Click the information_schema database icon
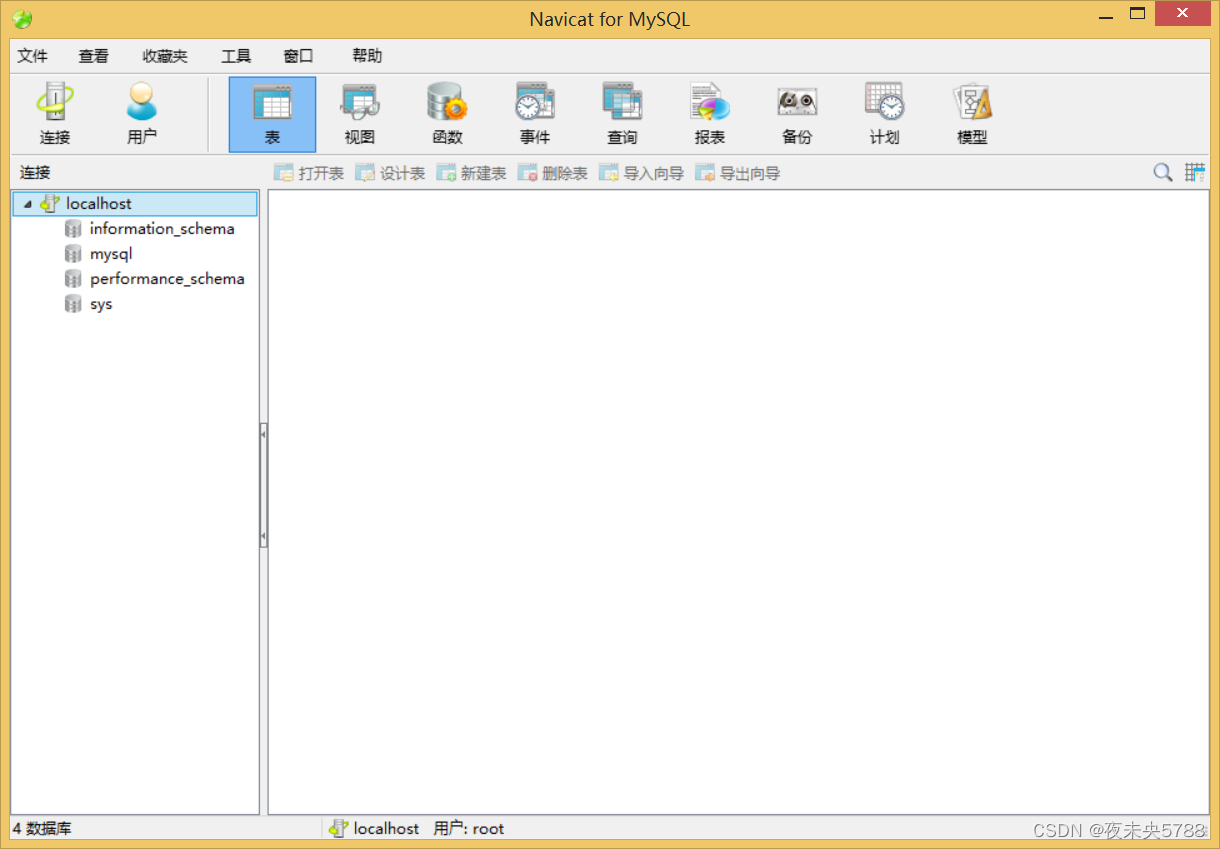Screen dimensions: 1220x849 point(73,229)
